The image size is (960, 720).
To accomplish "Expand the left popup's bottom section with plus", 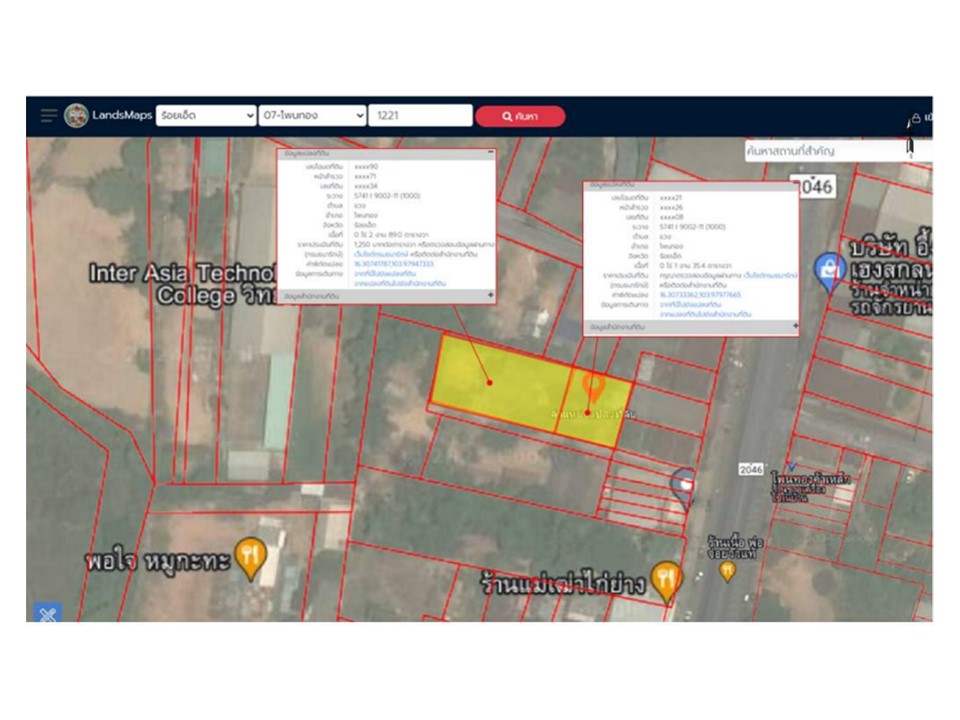I will pos(490,296).
